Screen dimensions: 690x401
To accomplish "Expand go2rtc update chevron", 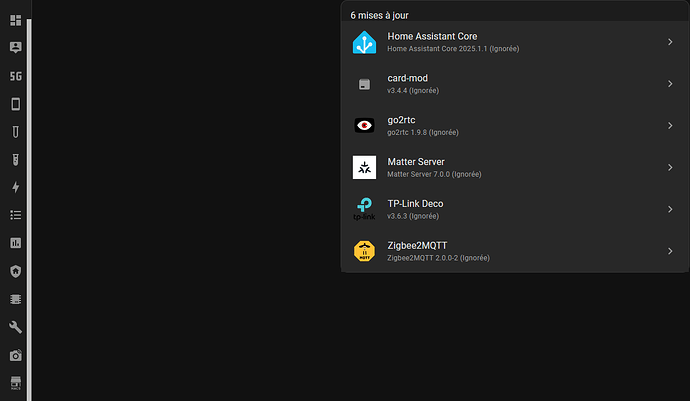I will coord(670,125).
